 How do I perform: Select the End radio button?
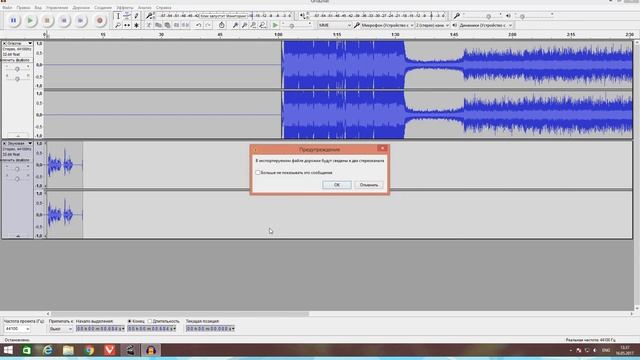click(130, 321)
